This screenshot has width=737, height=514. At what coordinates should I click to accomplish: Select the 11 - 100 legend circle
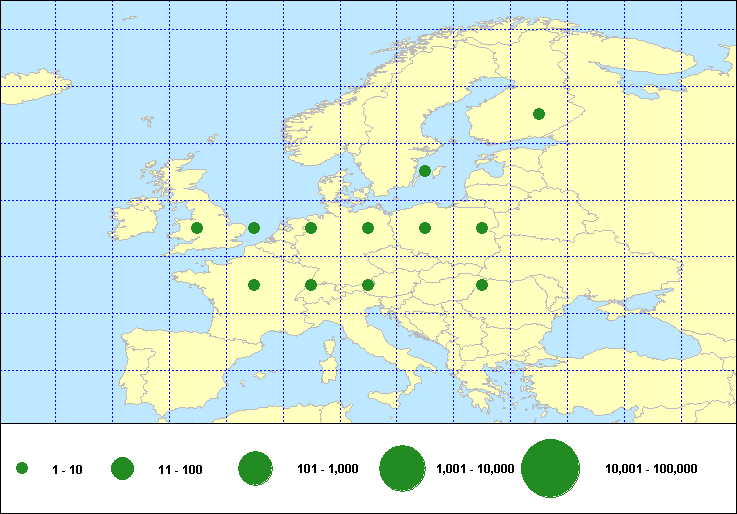[x=123, y=468]
